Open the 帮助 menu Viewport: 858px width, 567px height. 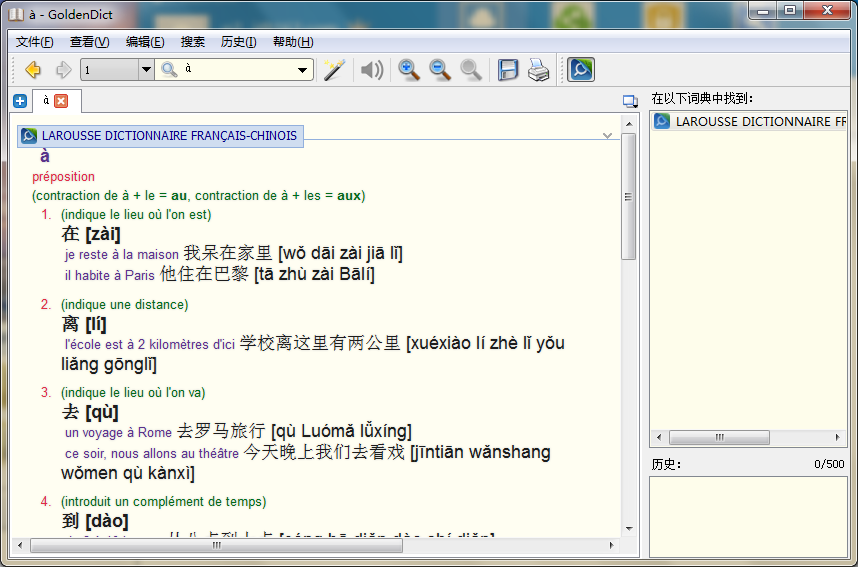tap(293, 42)
